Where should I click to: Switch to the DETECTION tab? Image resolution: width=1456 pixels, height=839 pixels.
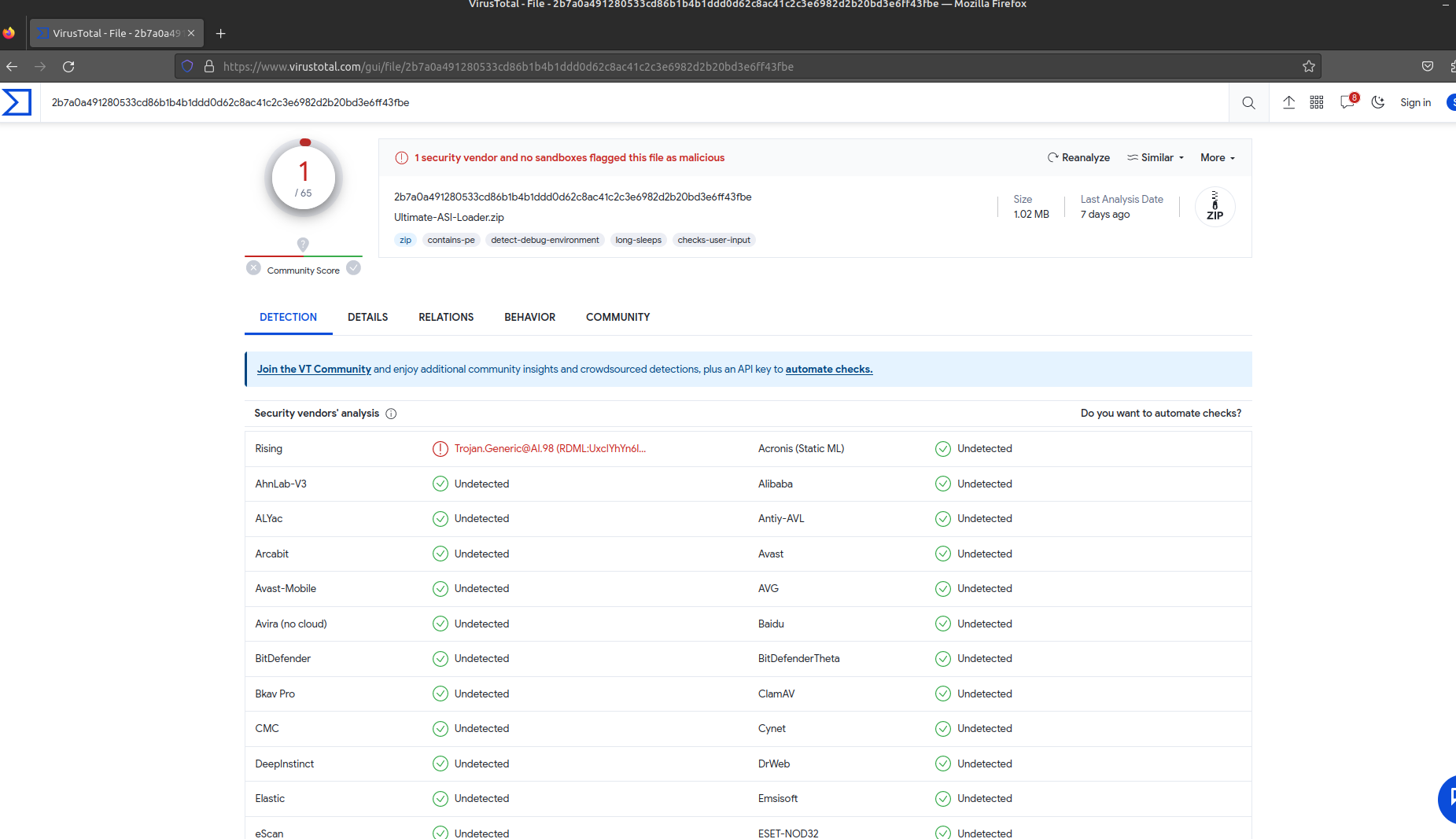[289, 317]
